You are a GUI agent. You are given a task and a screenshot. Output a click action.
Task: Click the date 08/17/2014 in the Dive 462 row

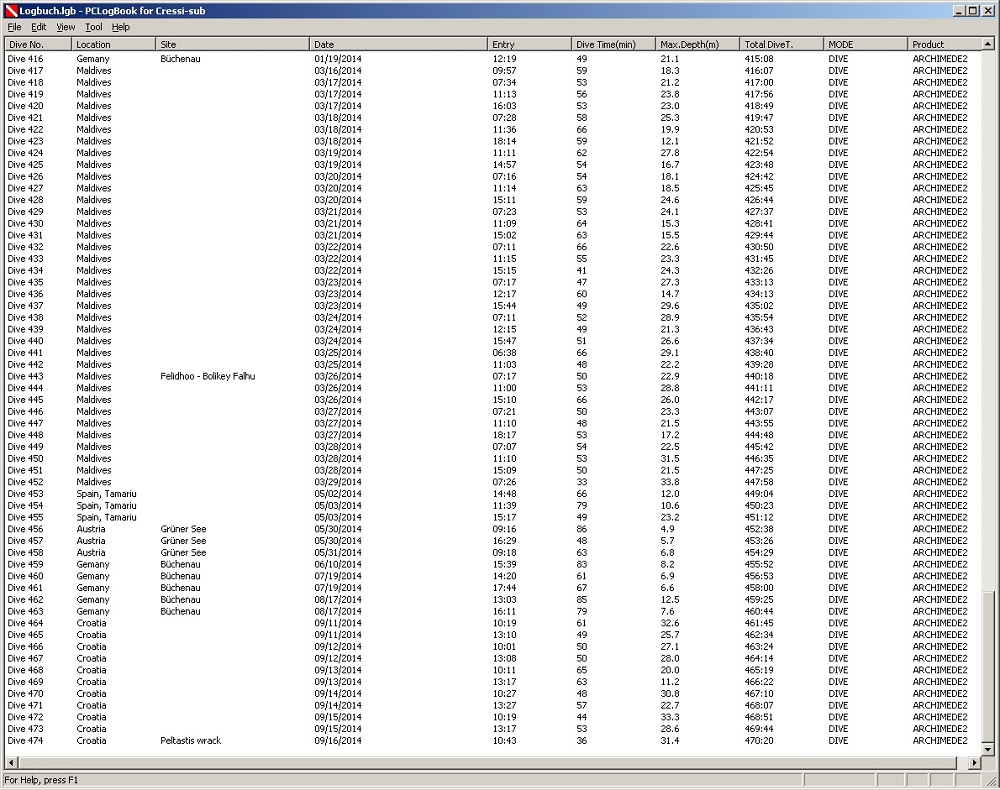(338, 599)
